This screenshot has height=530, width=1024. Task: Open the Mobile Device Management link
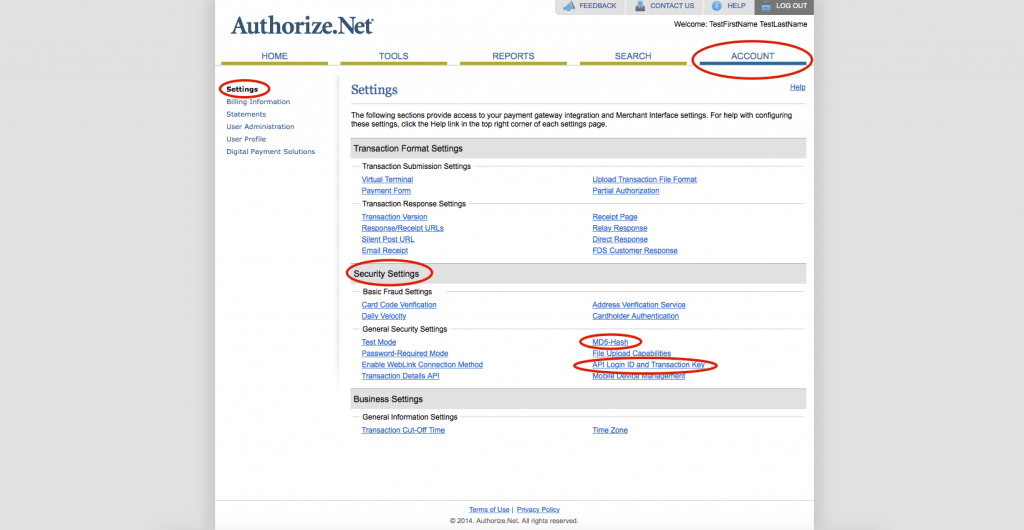(639, 377)
